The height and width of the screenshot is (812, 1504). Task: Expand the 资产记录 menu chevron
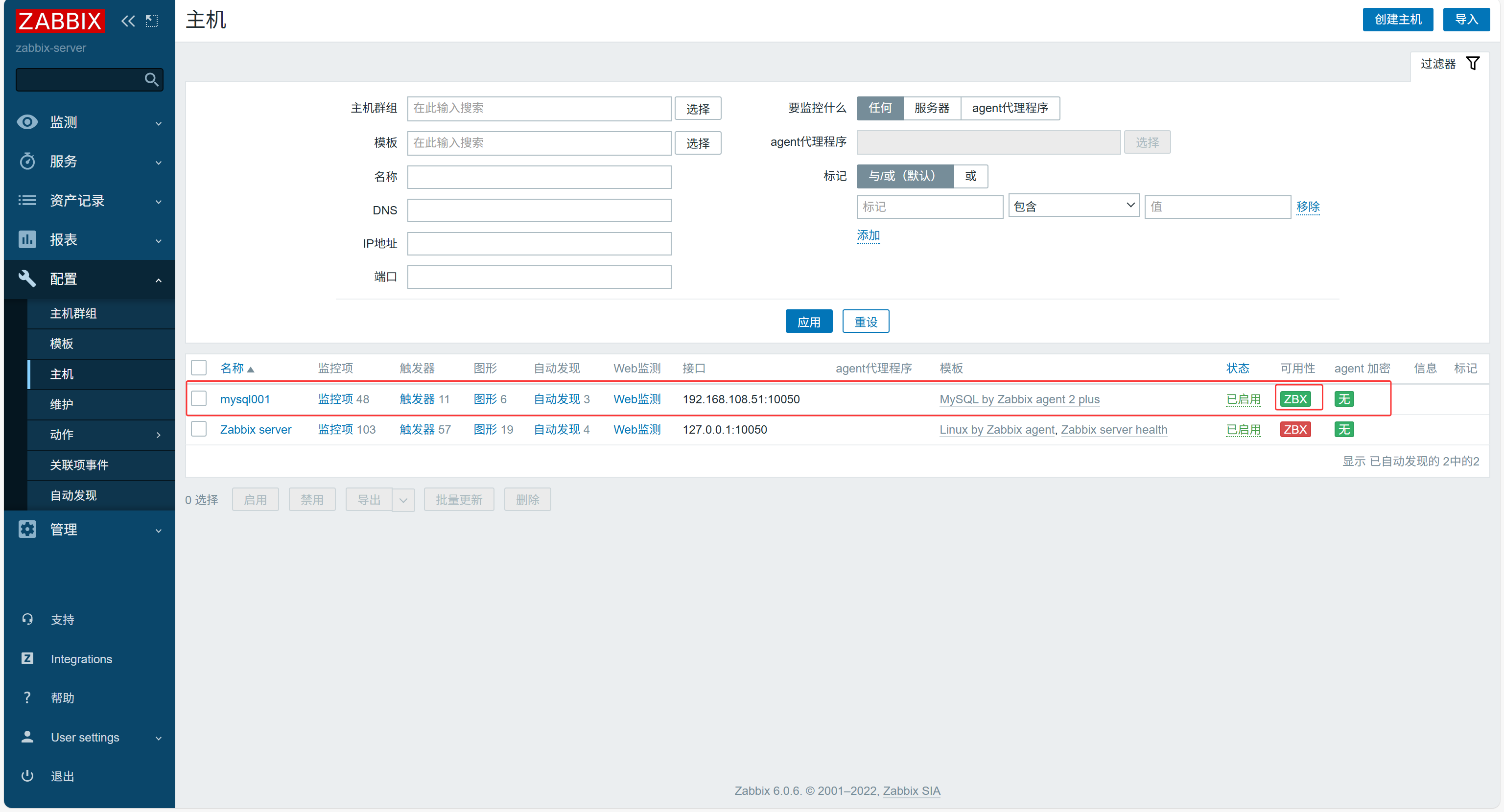pyautogui.click(x=158, y=201)
